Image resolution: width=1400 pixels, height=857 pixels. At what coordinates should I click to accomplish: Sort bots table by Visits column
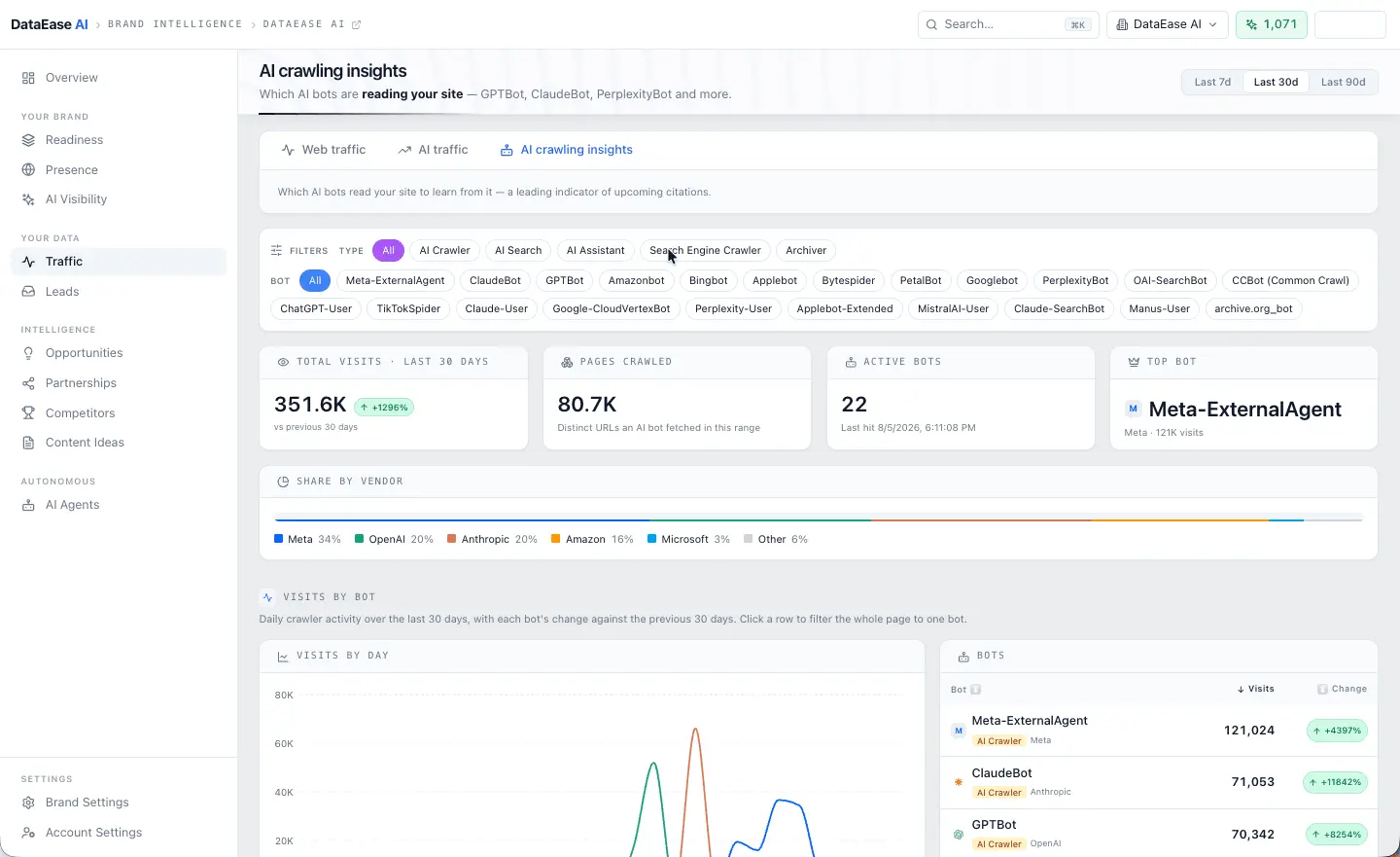point(1256,689)
